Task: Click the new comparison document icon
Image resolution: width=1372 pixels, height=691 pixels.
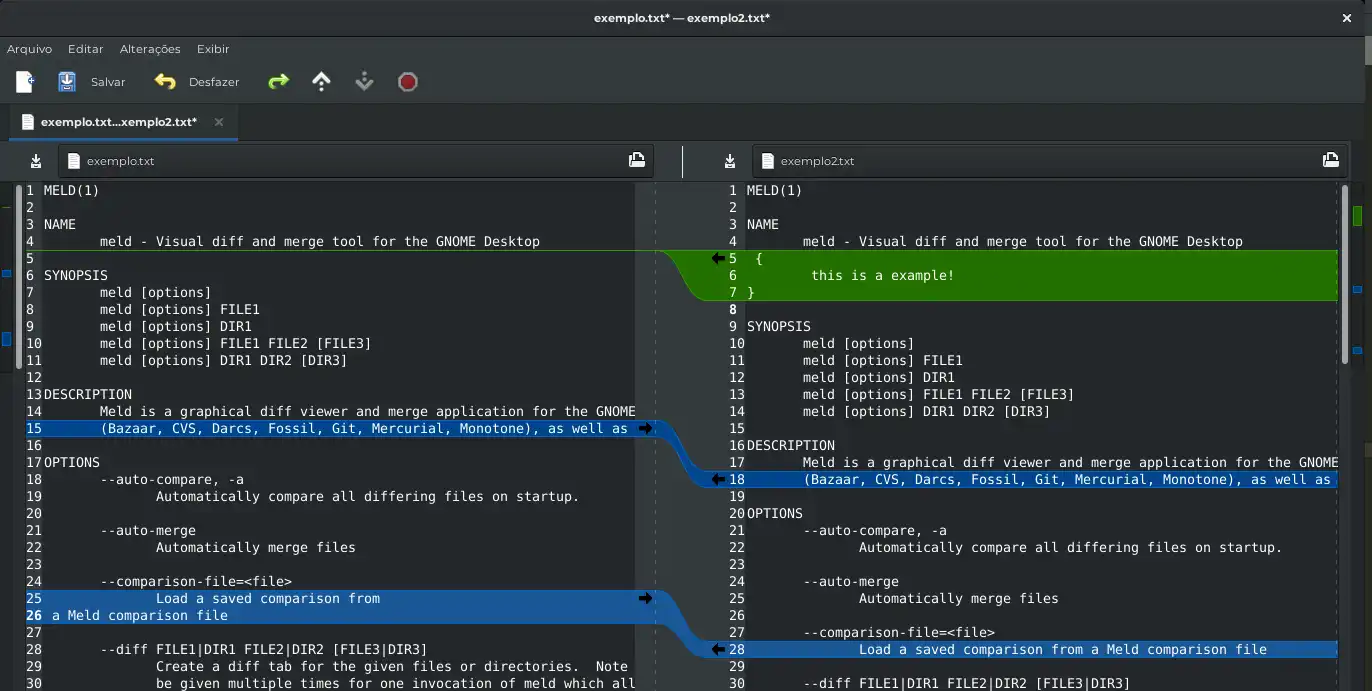Action: [x=25, y=82]
